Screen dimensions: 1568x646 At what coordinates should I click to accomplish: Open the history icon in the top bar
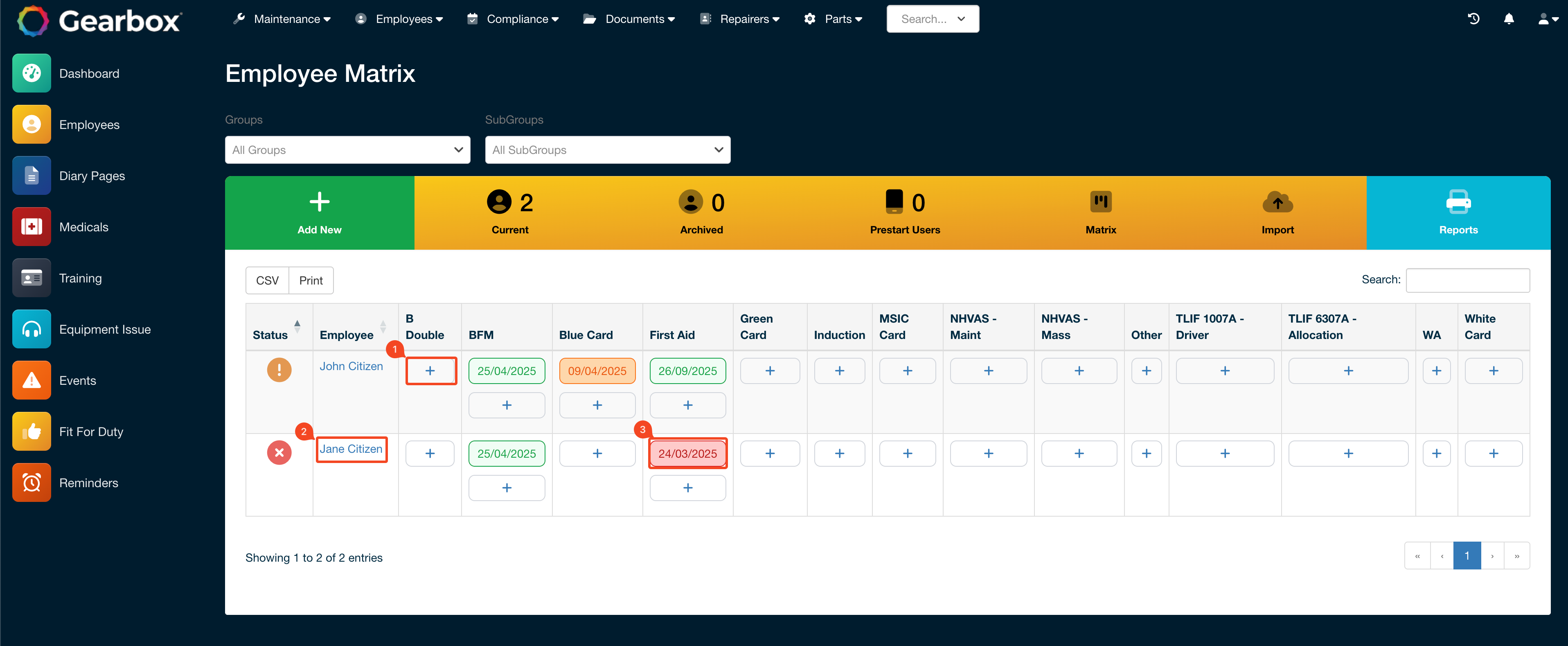click(1473, 19)
